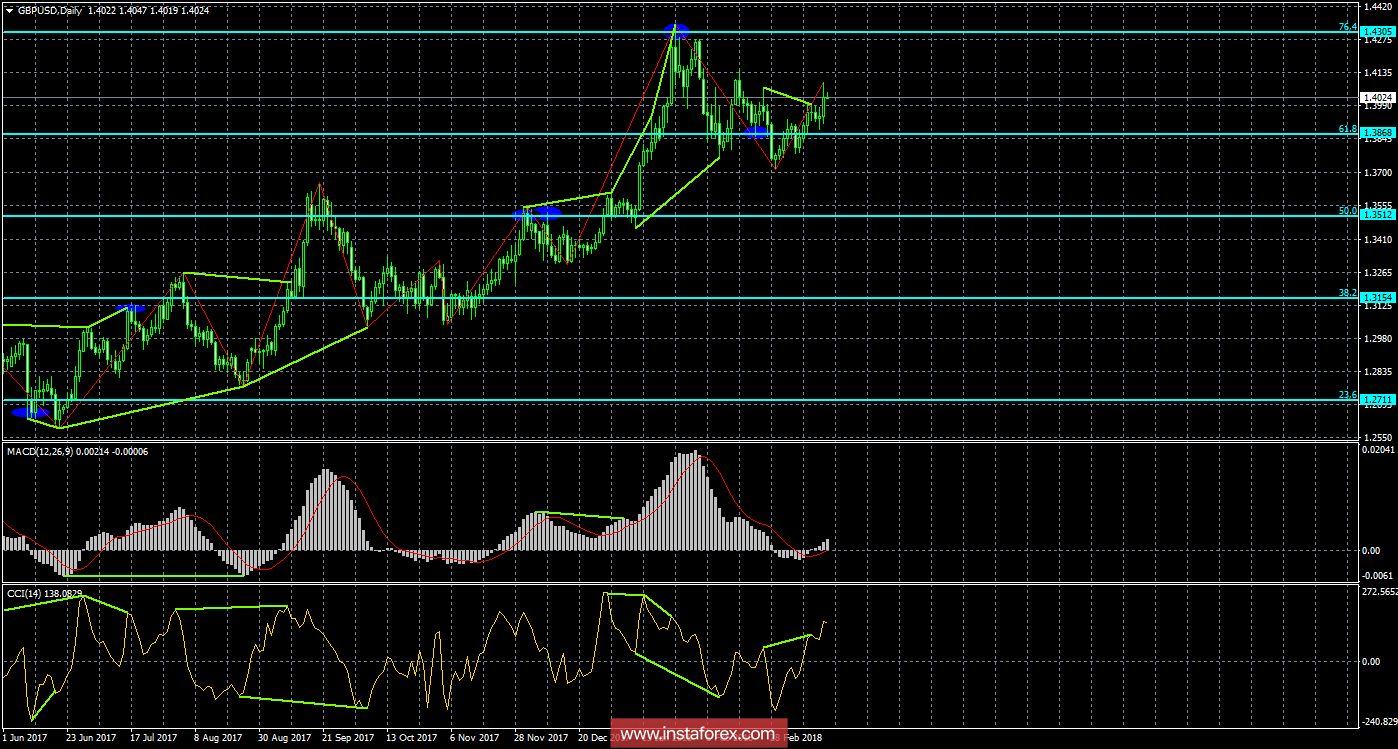Select the blue ellipse marker at the chart peak
Screen dimensions: 1398x749
click(678, 31)
